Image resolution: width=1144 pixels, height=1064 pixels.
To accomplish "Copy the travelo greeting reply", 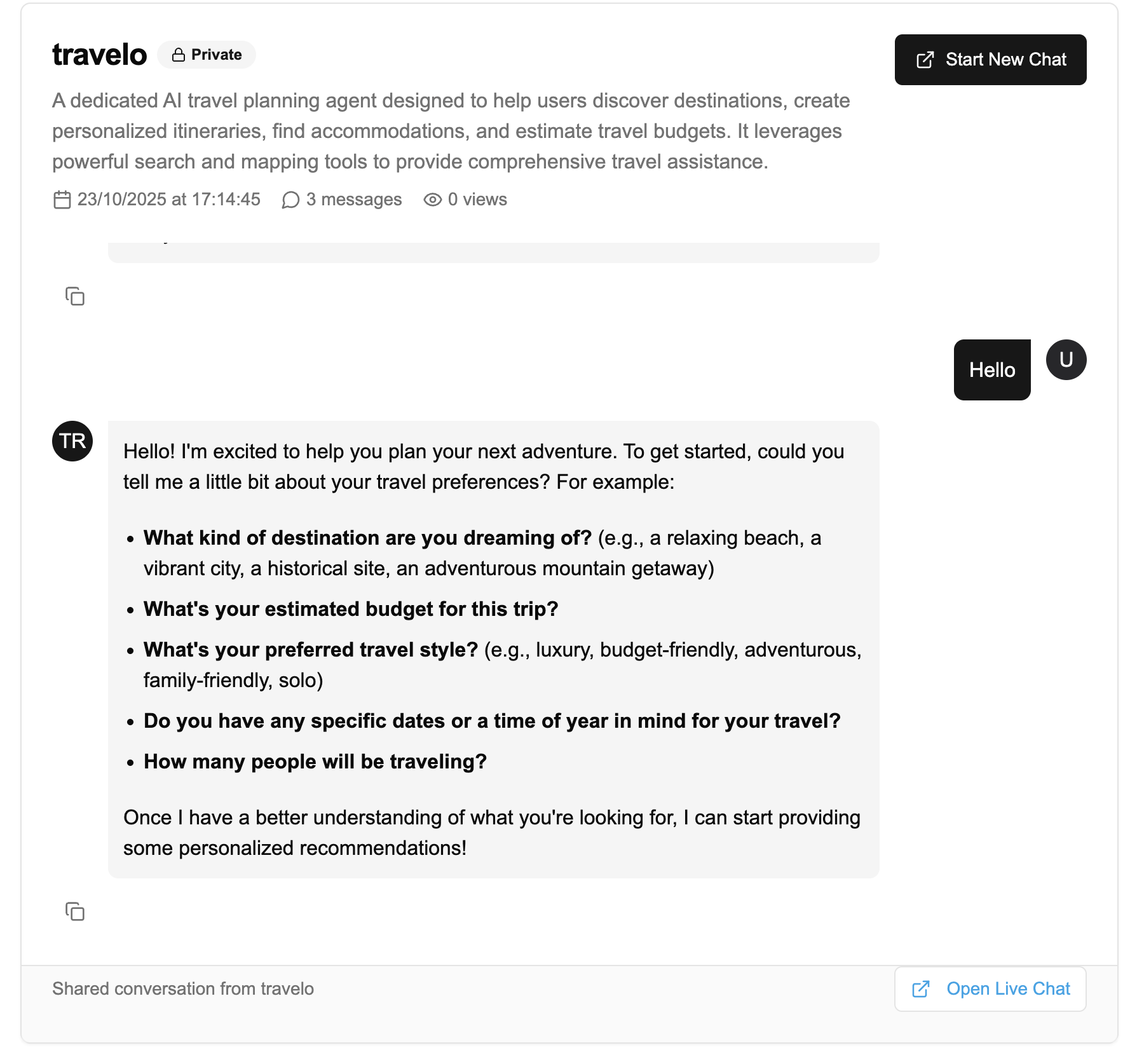I will 75,911.
